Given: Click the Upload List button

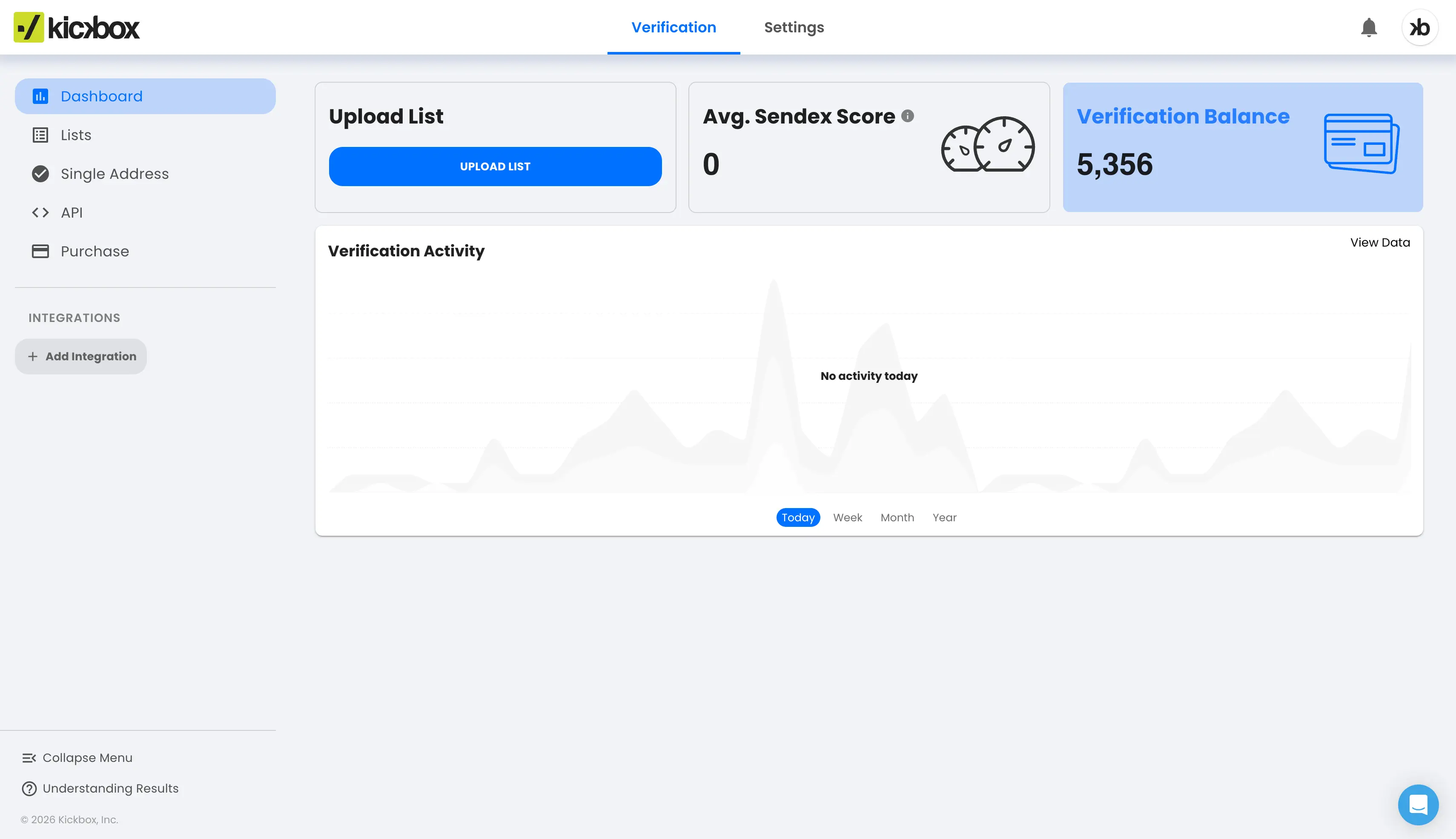Looking at the screenshot, I should (495, 167).
